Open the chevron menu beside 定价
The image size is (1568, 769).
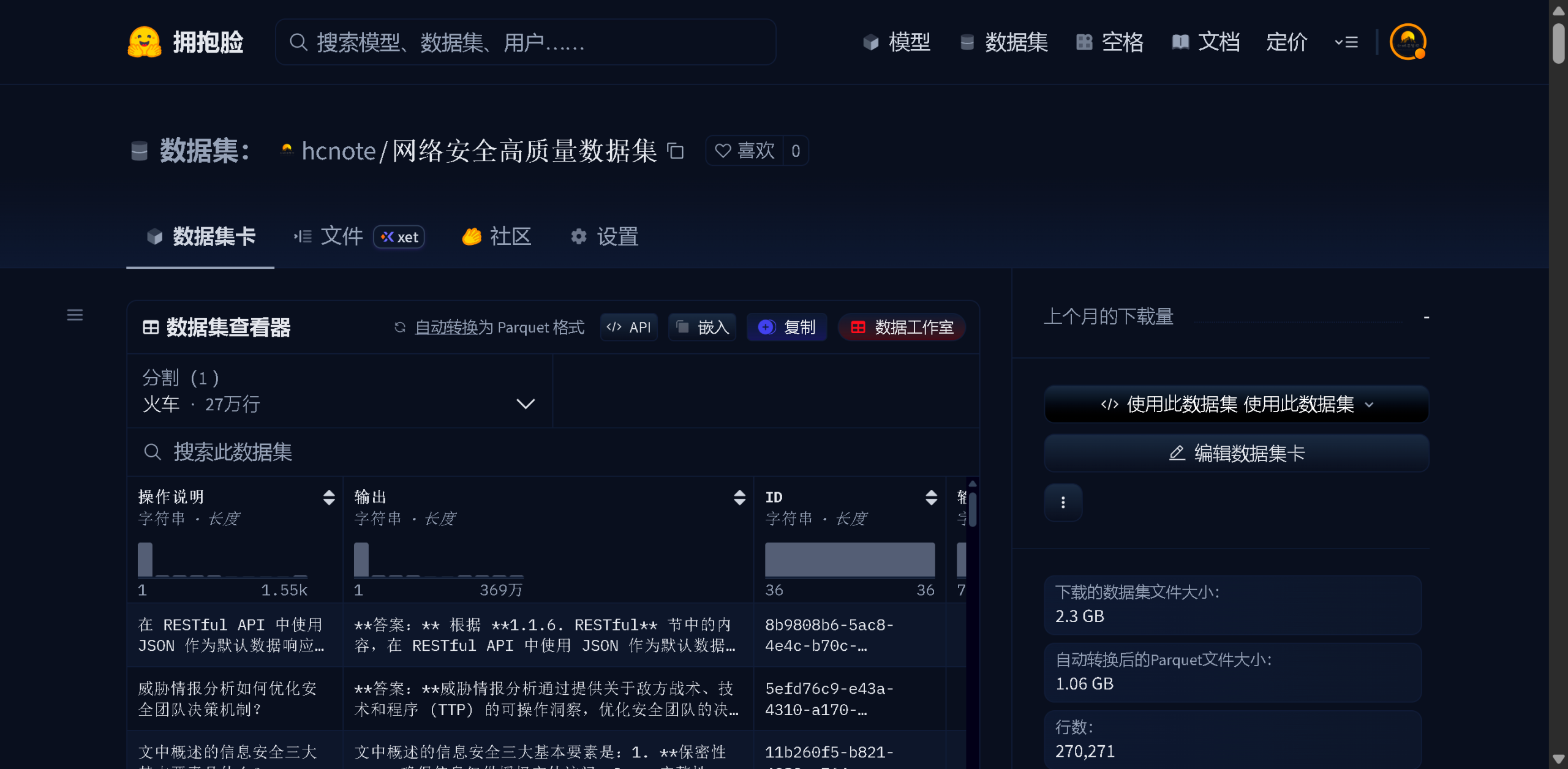click(x=1346, y=42)
